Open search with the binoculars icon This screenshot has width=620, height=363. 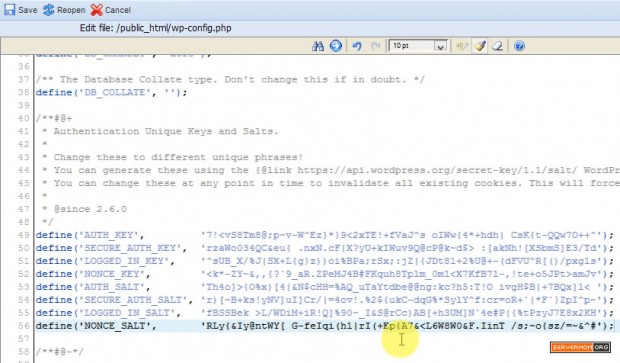point(318,46)
